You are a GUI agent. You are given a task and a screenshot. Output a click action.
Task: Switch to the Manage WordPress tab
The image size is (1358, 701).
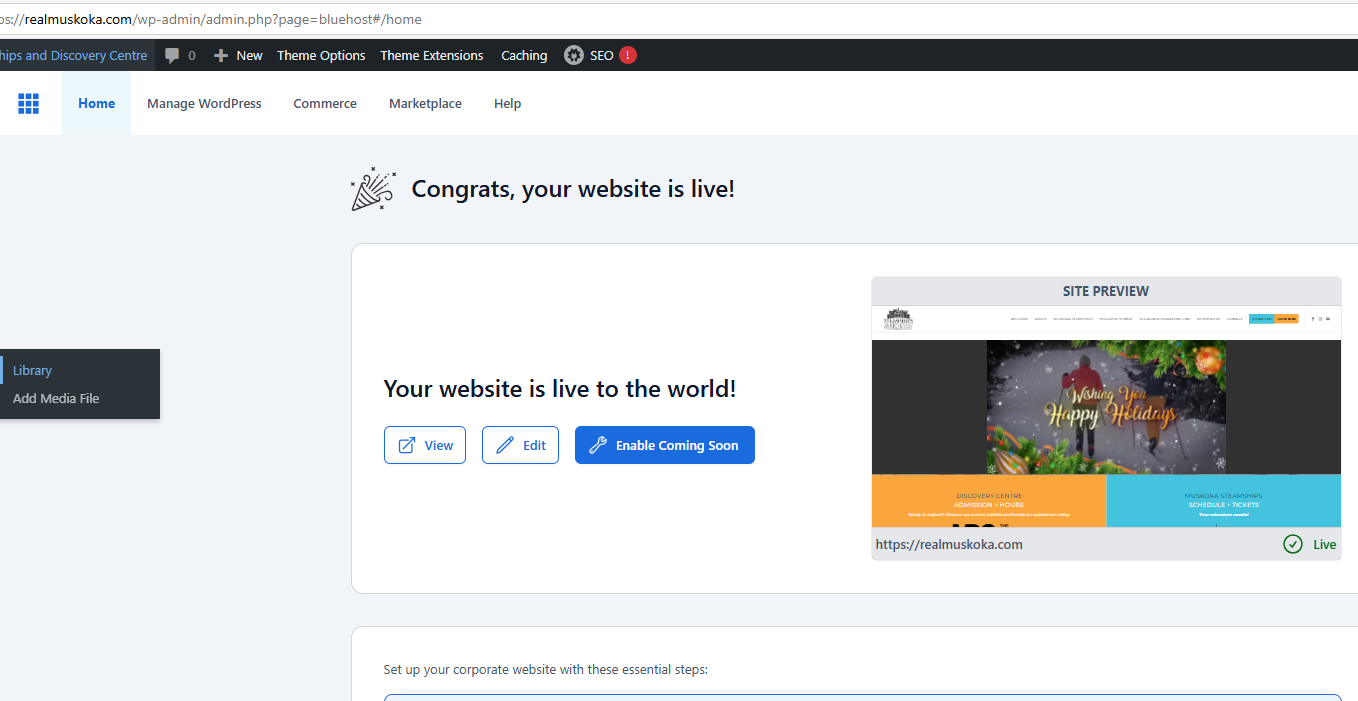pyautogui.click(x=204, y=103)
